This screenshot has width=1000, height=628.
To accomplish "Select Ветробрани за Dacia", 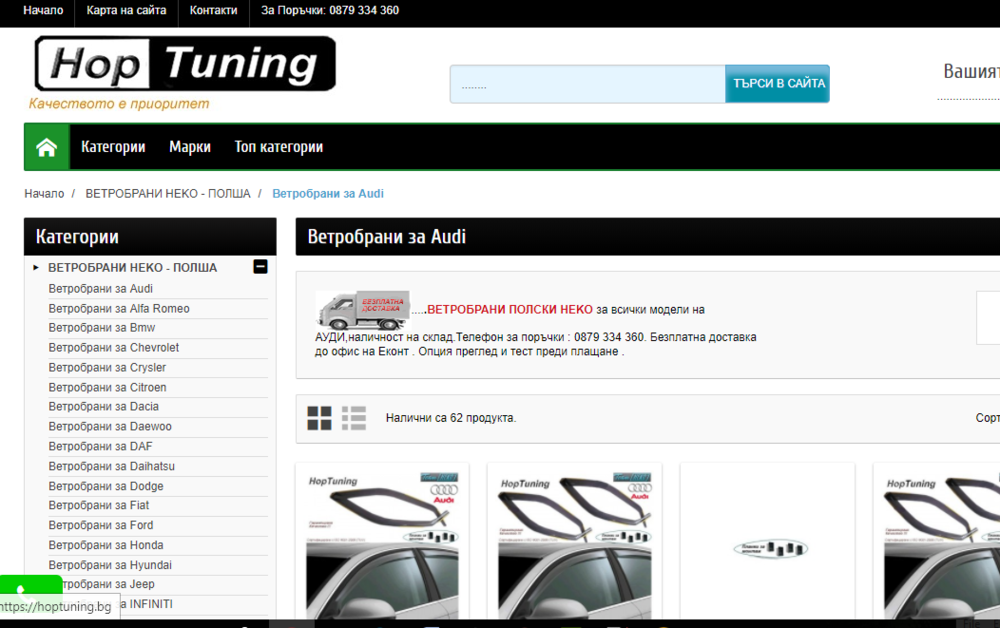I will pyautogui.click(x=103, y=407).
